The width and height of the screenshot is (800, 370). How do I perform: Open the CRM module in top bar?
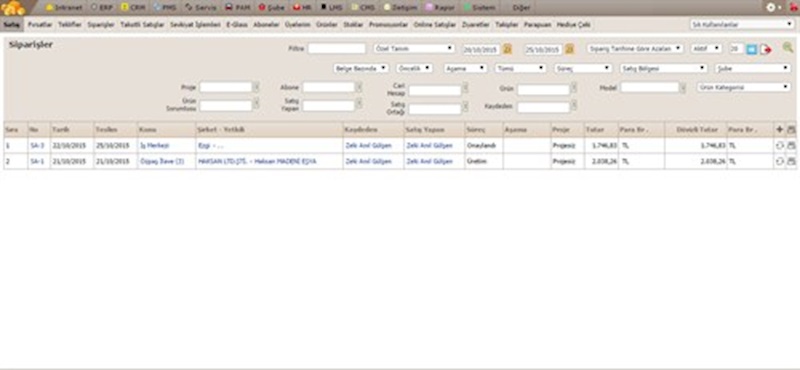[133, 8]
